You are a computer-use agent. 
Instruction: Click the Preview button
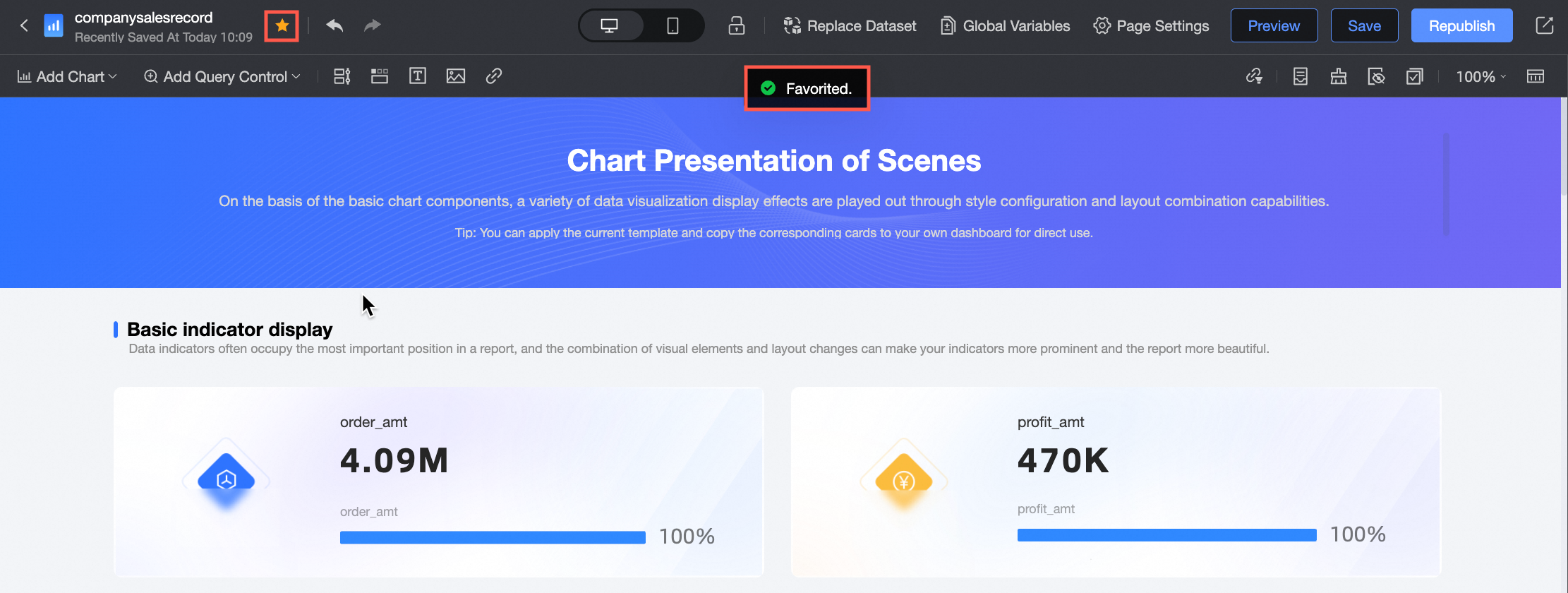[1274, 26]
